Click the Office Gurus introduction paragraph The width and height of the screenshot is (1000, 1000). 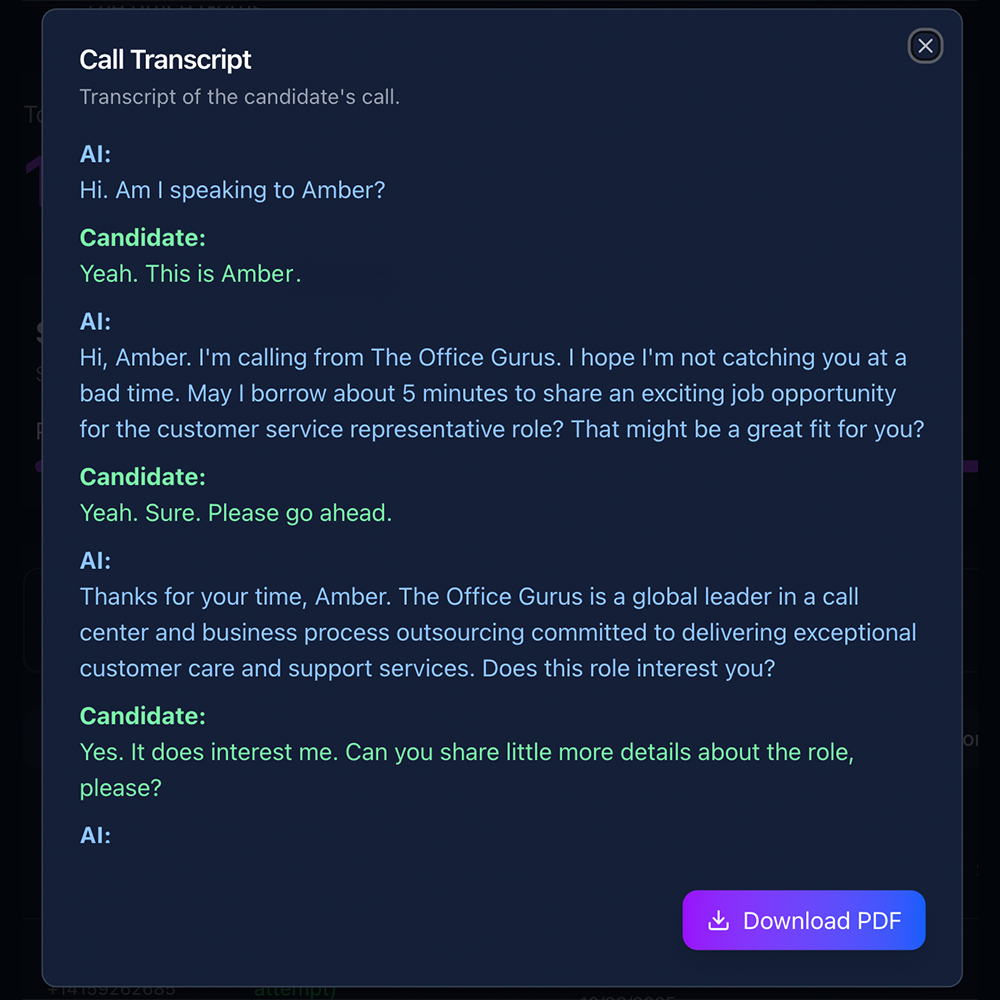pos(498,632)
